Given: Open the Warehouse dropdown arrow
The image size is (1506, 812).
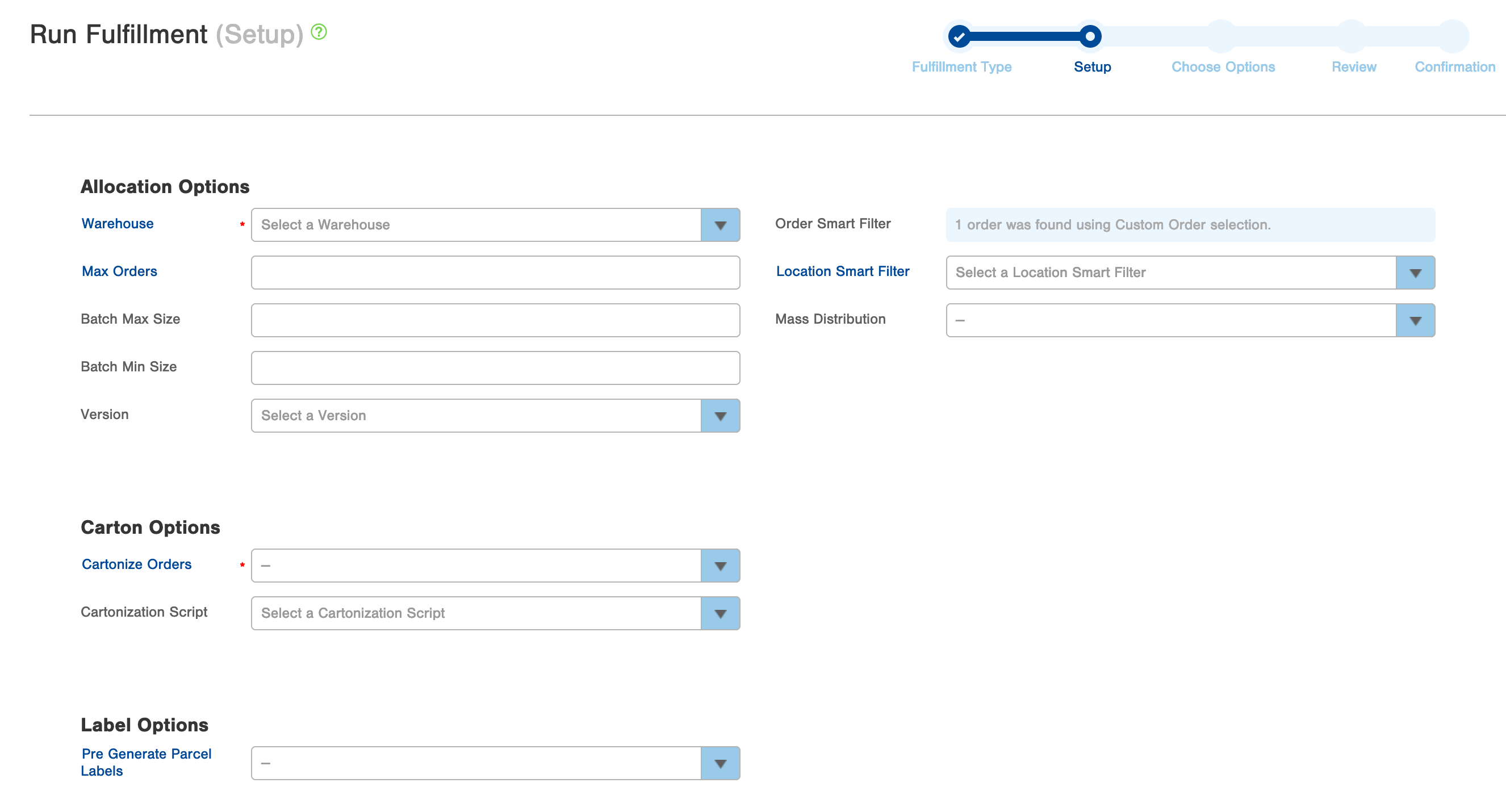Looking at the screenshot, I should click(719, 225).
